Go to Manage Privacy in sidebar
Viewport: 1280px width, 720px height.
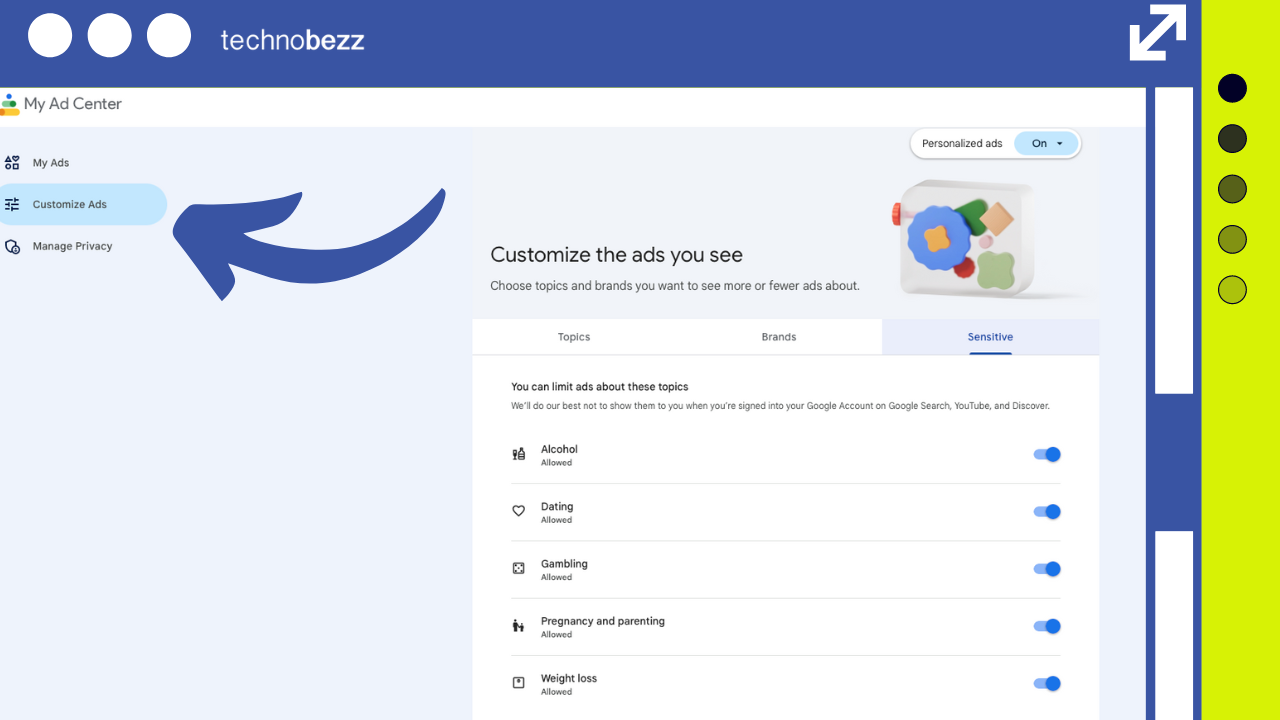(x=72, y=246)
